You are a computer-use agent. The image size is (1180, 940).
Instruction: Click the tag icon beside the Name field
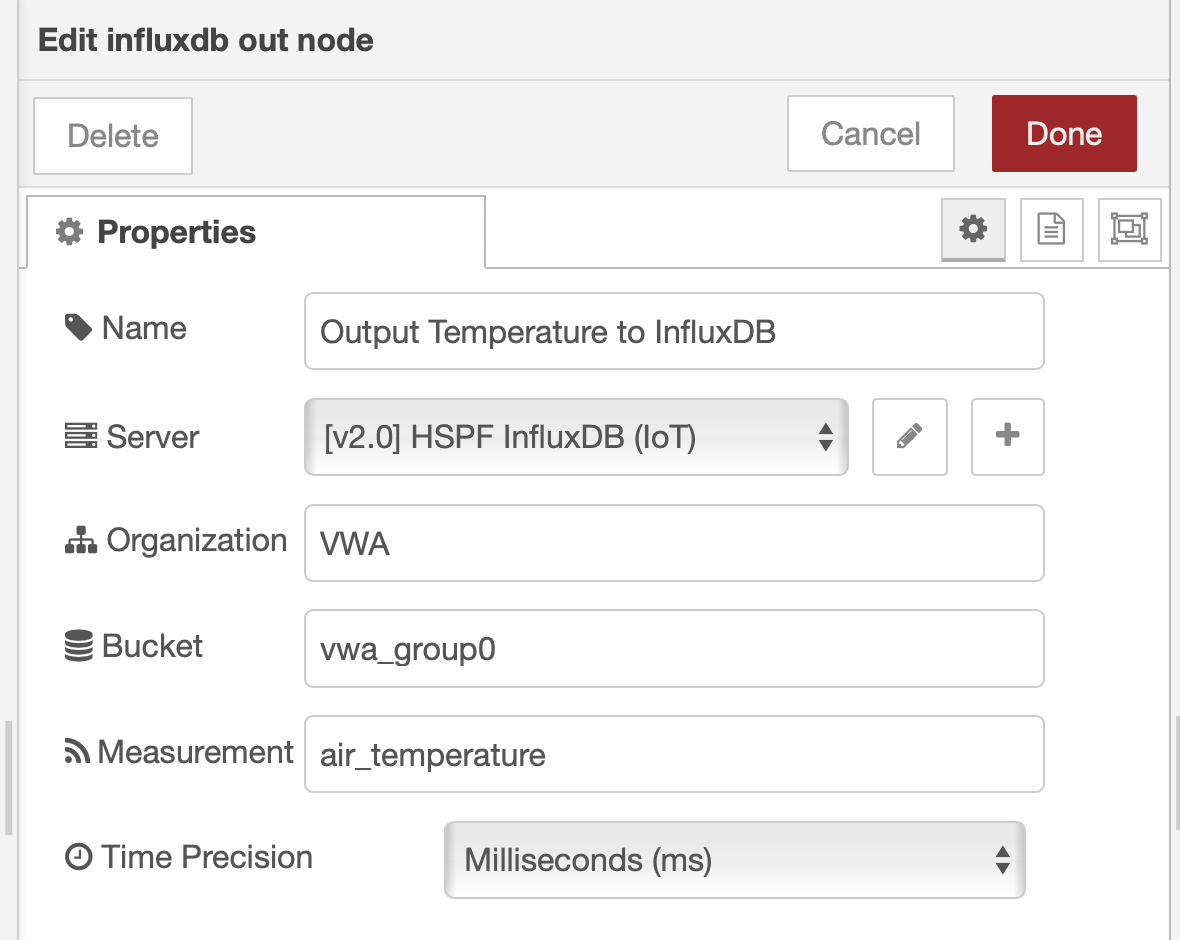pyautogui.click(x=78, y=327)
